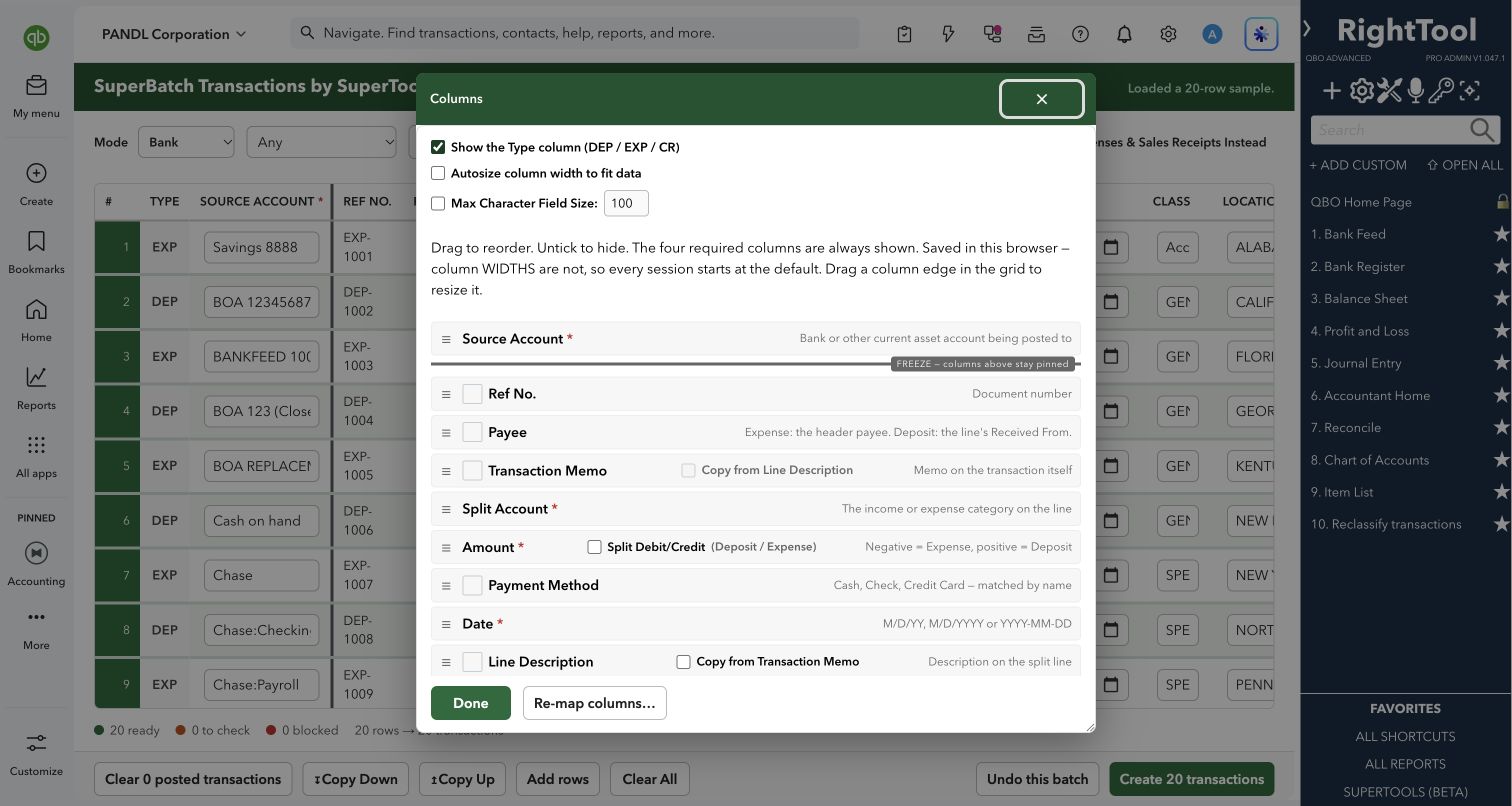Click the RightTool key icon

coord(1441,91)
